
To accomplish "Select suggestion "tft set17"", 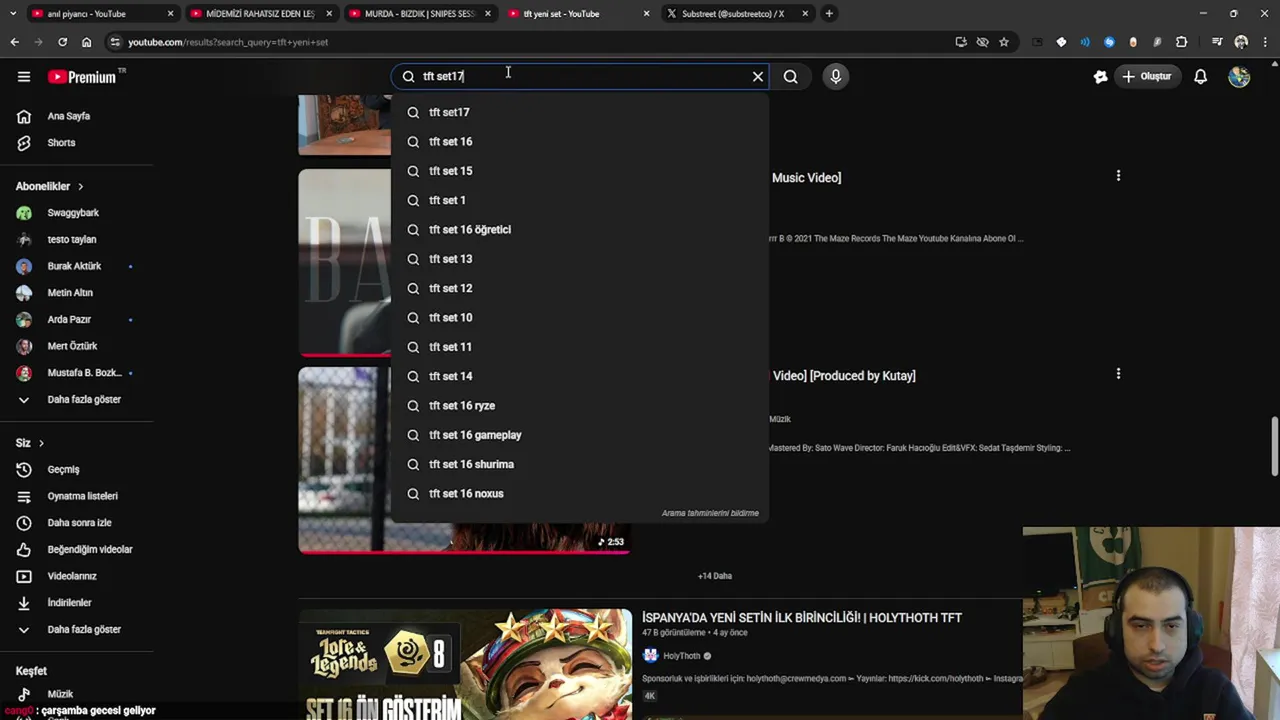I will click(579, 112).
